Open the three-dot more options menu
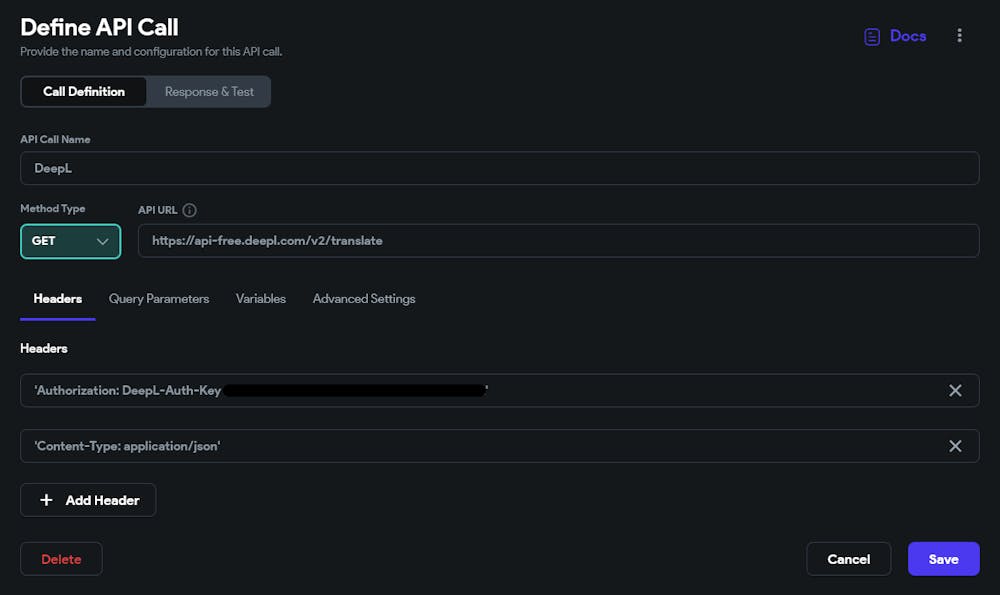1000x595 pixels. pyautogui.click(x=959, y=36)
